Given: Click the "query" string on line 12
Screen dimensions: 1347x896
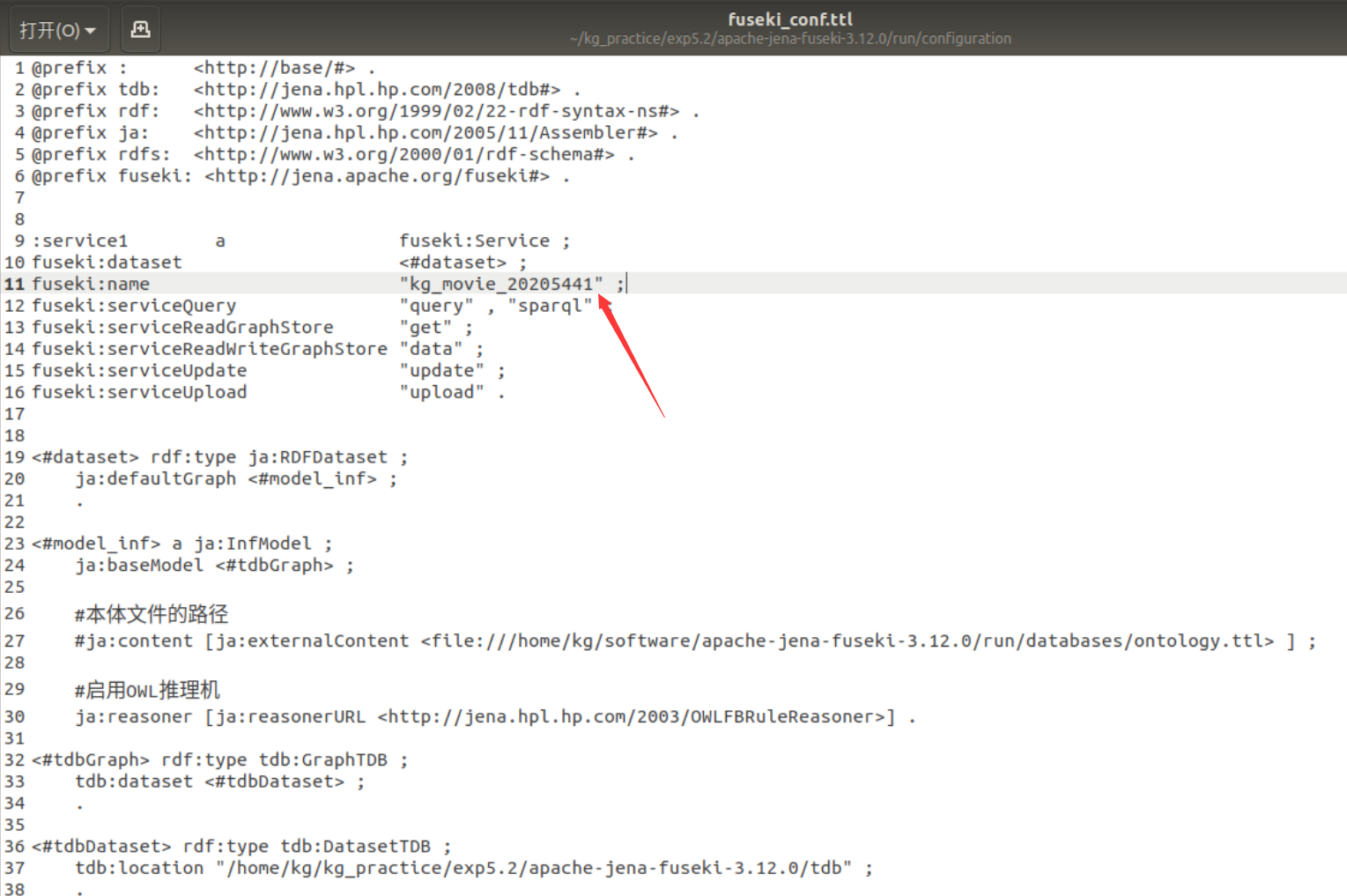Looking at the screenshot, I should click(x=436, y=306).
